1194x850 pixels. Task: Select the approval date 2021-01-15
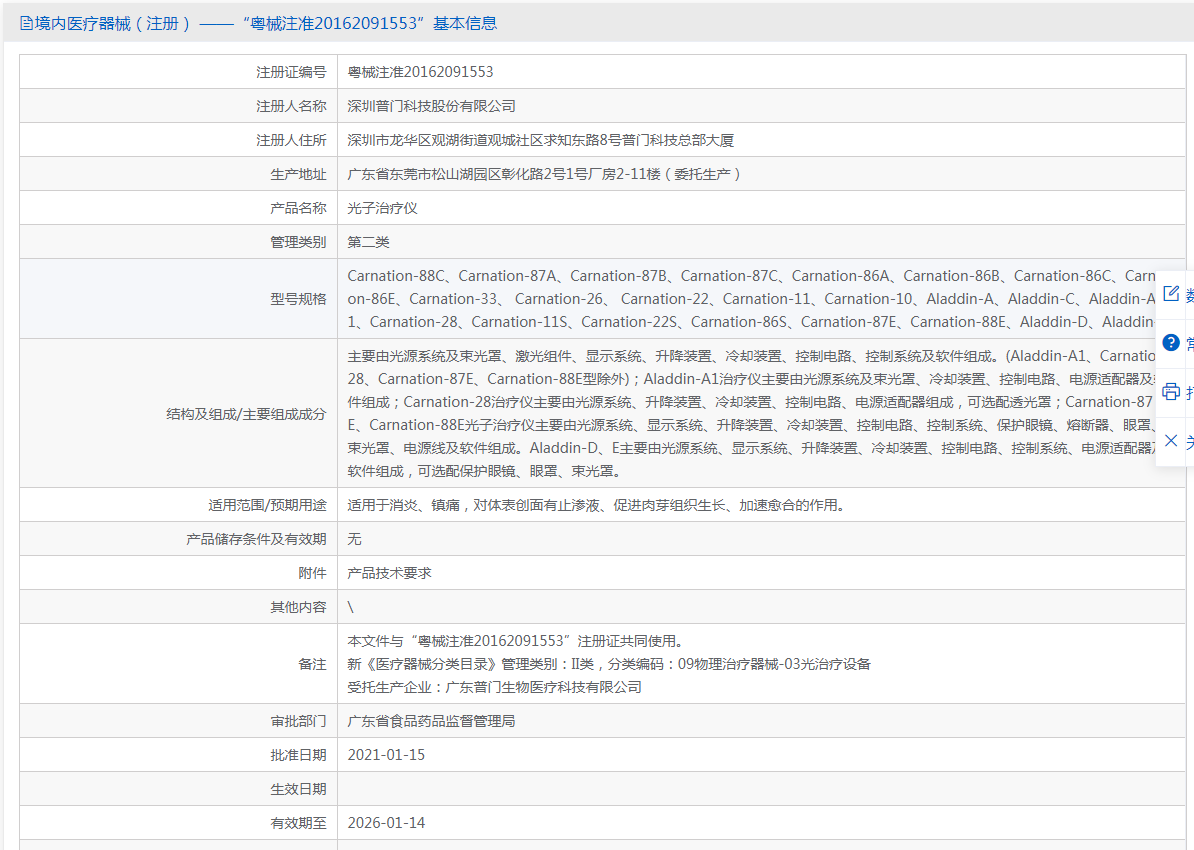386,756
